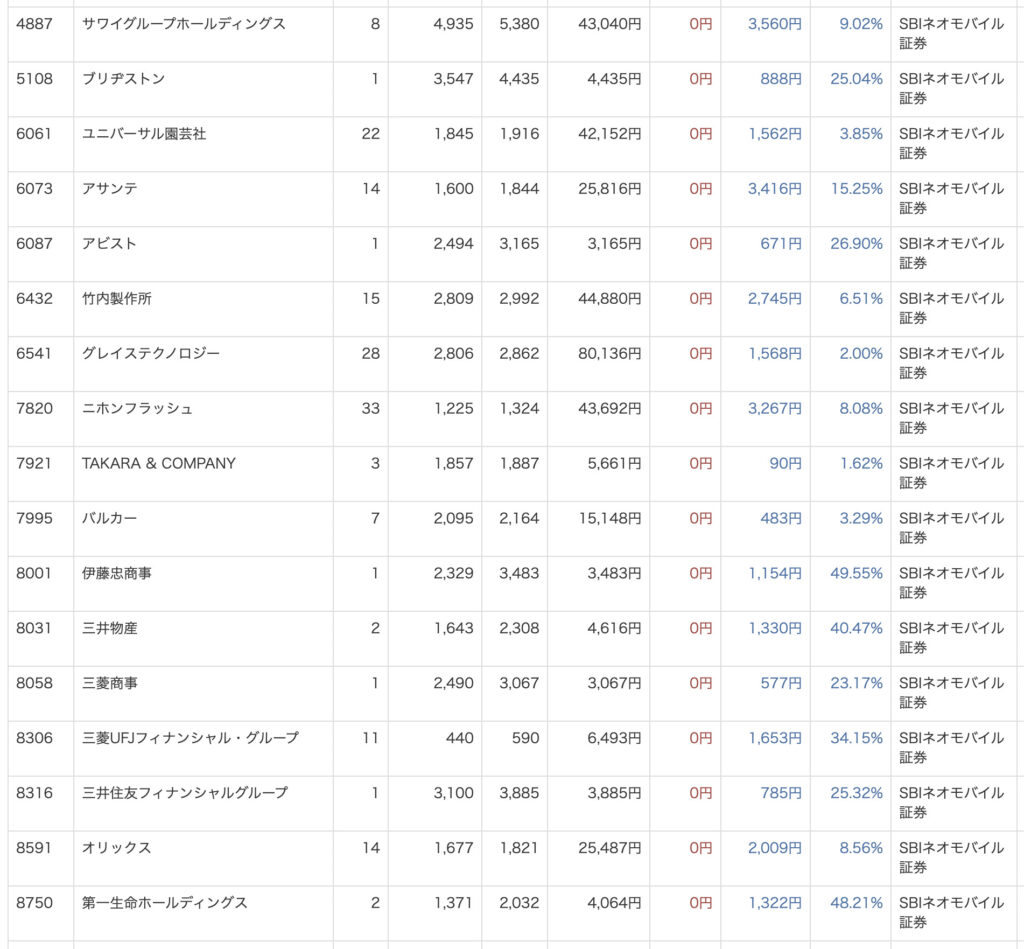
Task: Click stock code 5108
Action: pos(34,79)
